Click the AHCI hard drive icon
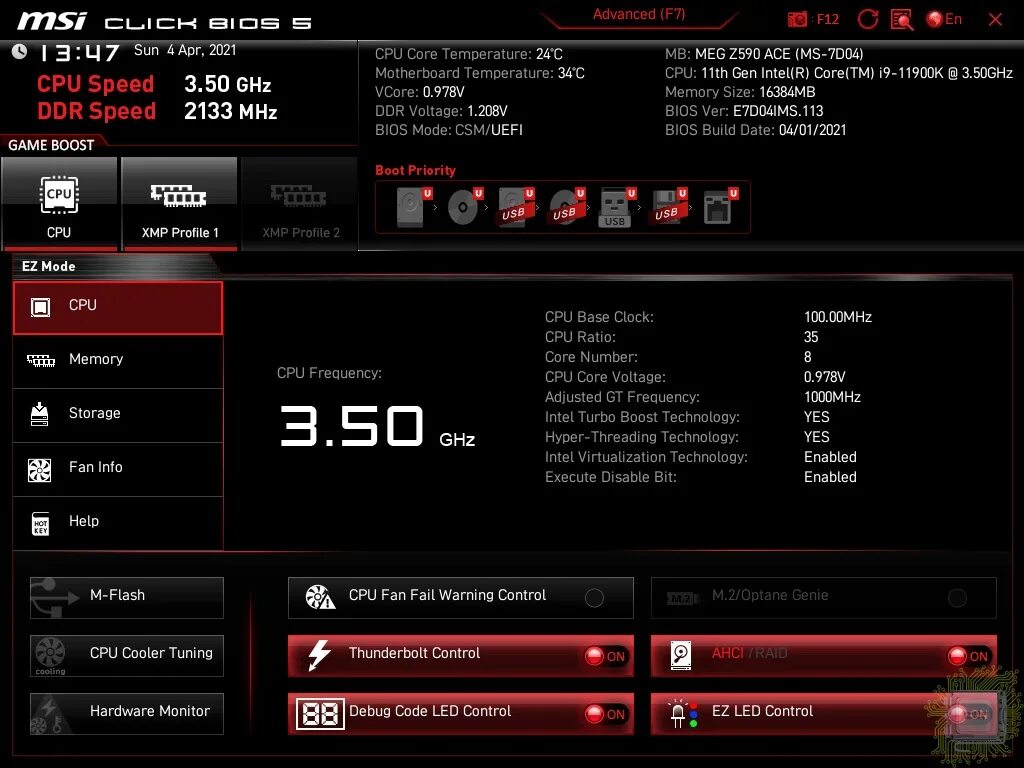Image resolution: width=1024 pixels, height=768 pixels. [680, 655]
